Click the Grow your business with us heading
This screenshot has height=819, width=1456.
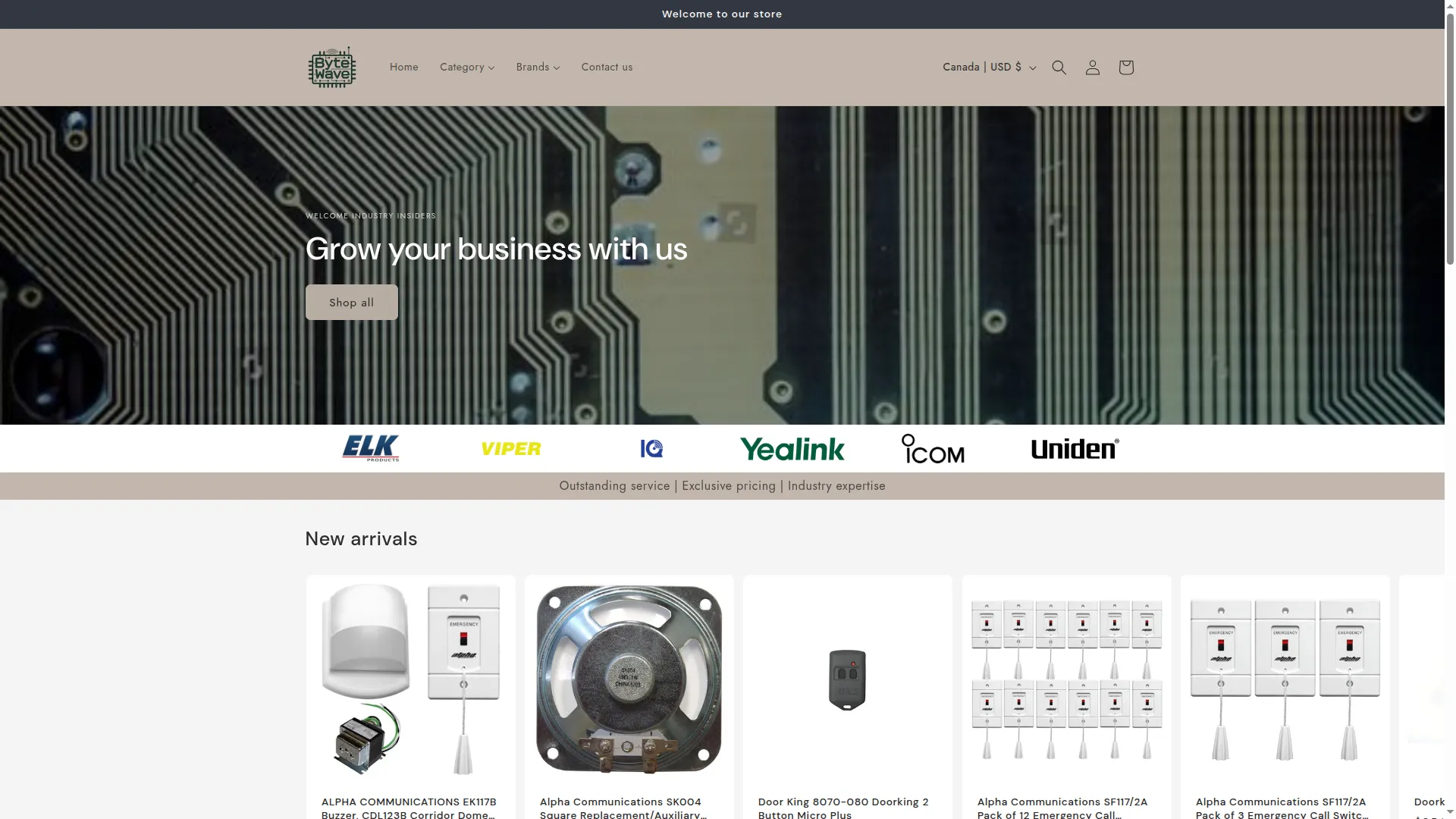[x=496, y=249]
